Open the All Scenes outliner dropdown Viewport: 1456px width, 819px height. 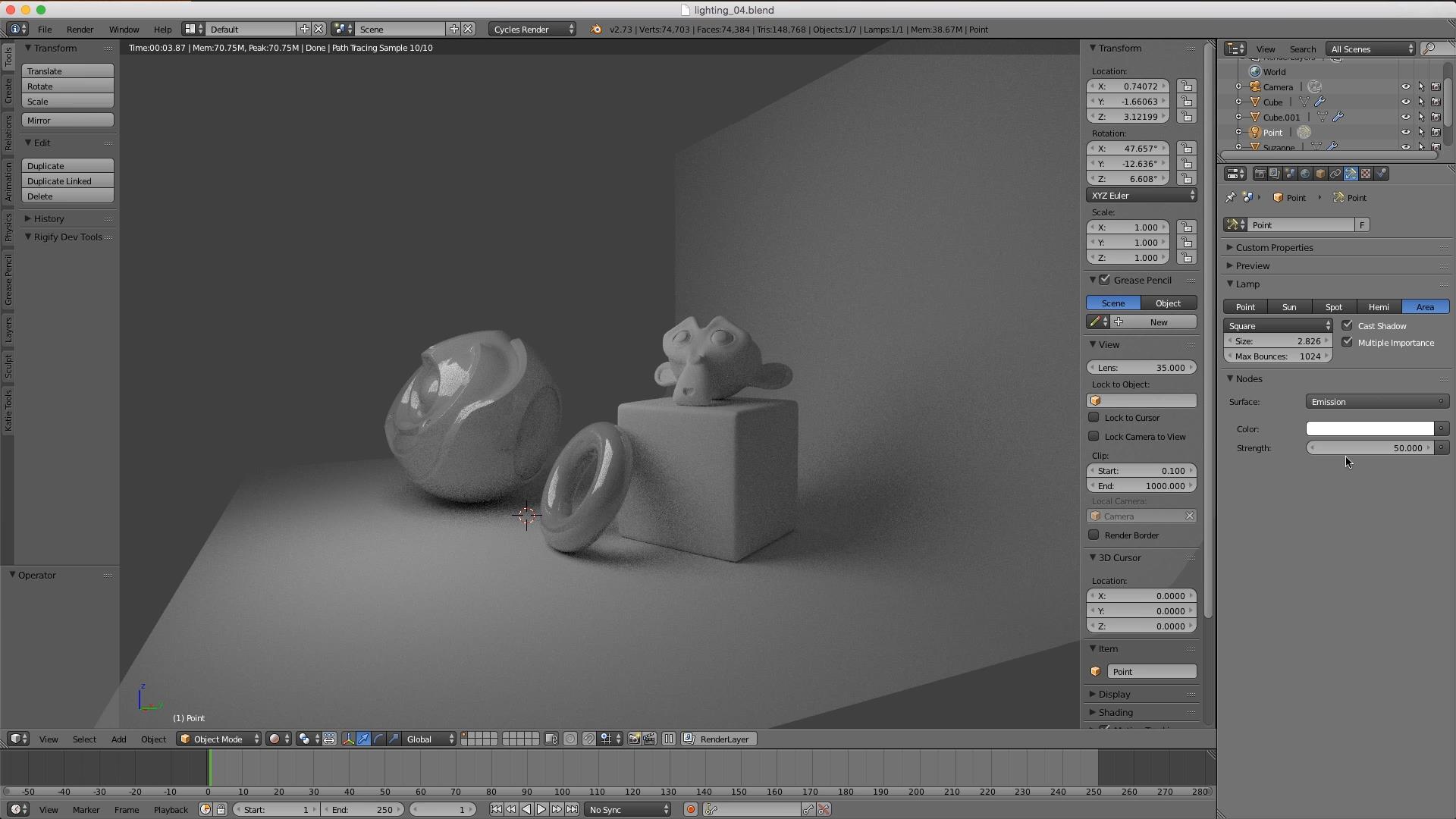pyautogui.click(x=1371, y=49)
